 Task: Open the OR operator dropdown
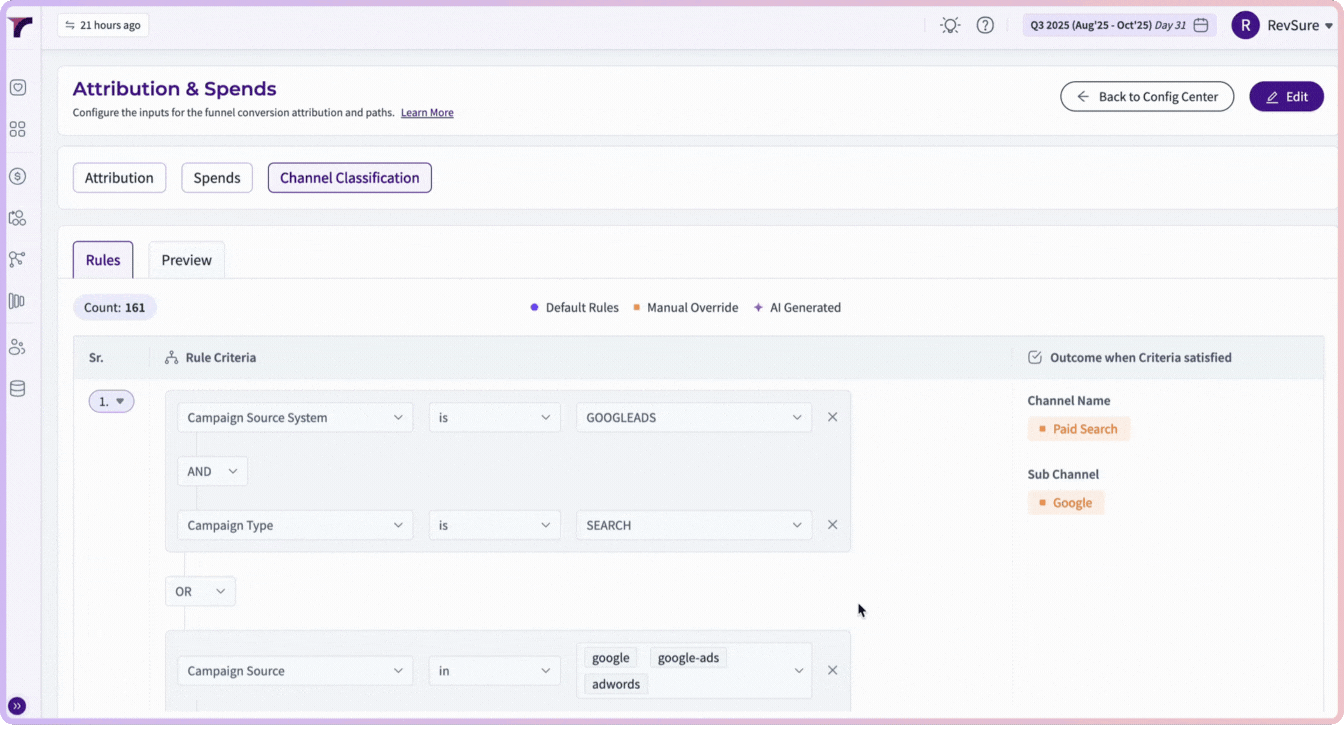pyautogui.click(x=200, y=591)
